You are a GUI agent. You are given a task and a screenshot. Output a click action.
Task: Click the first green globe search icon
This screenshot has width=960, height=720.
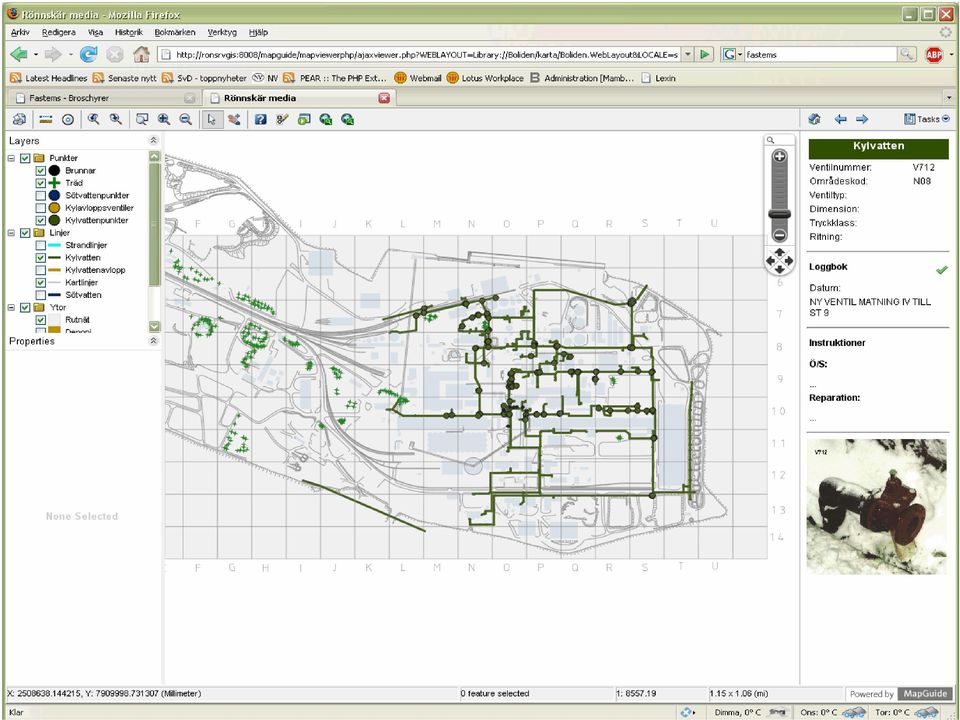point(326,119)
